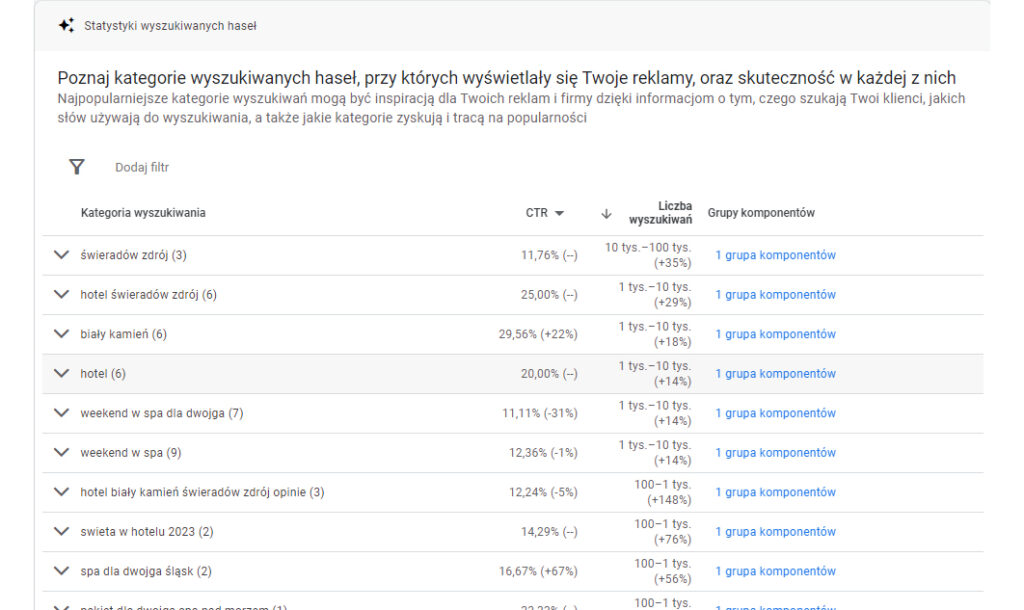Expand the biały kamień (6) category
The width and height of the screenshot is (1024, 610).
tap(61, 334)
